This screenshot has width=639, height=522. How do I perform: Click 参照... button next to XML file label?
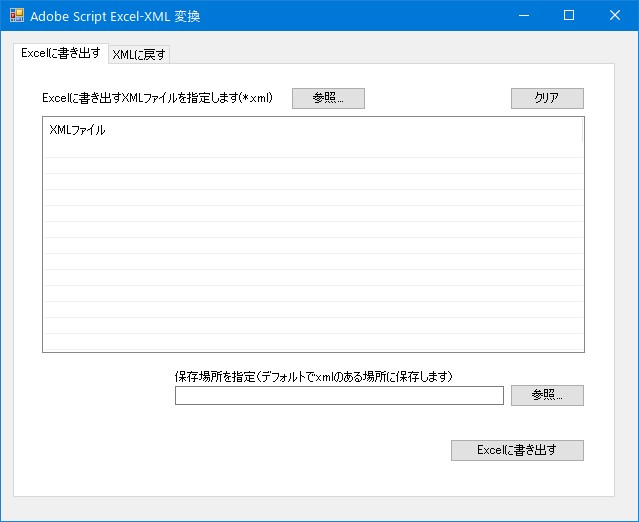tap(328, 98)
